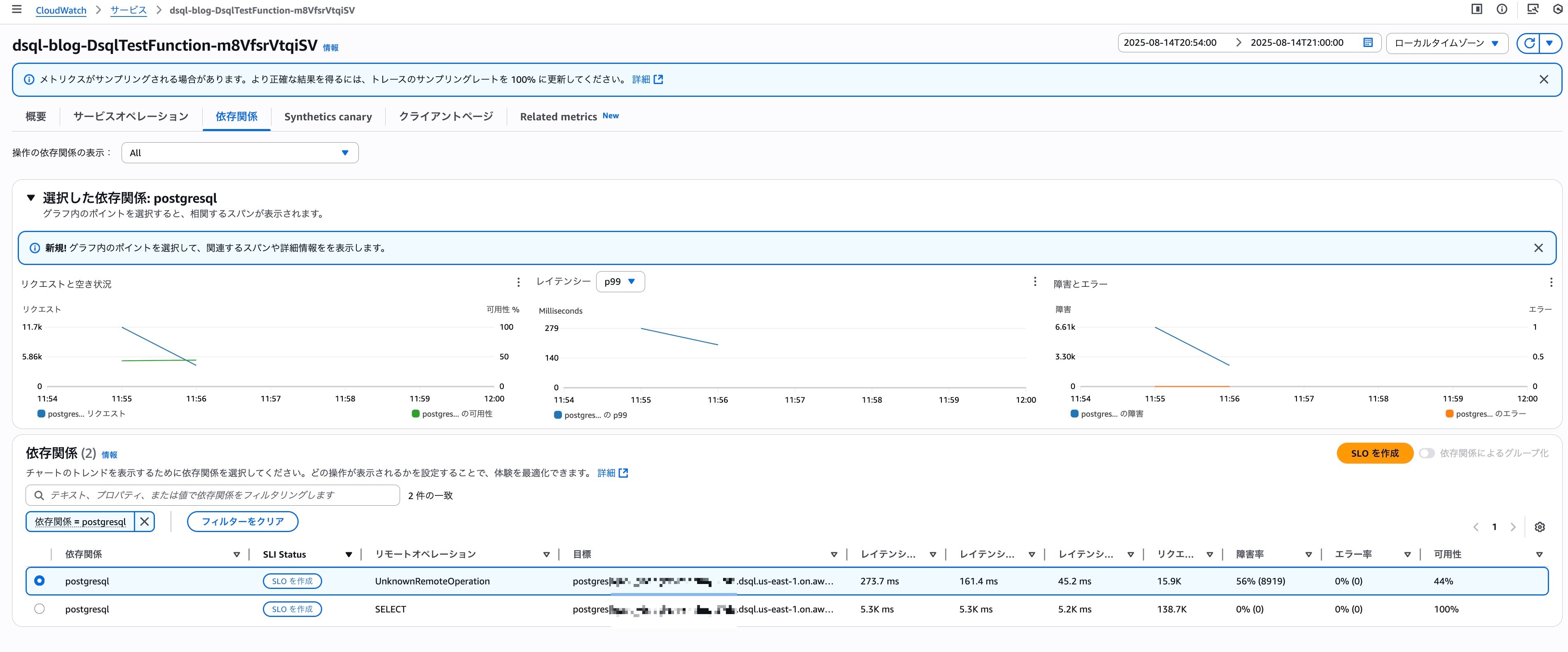Toggle postgres リクエスト legend series

(x=82, y=414)
